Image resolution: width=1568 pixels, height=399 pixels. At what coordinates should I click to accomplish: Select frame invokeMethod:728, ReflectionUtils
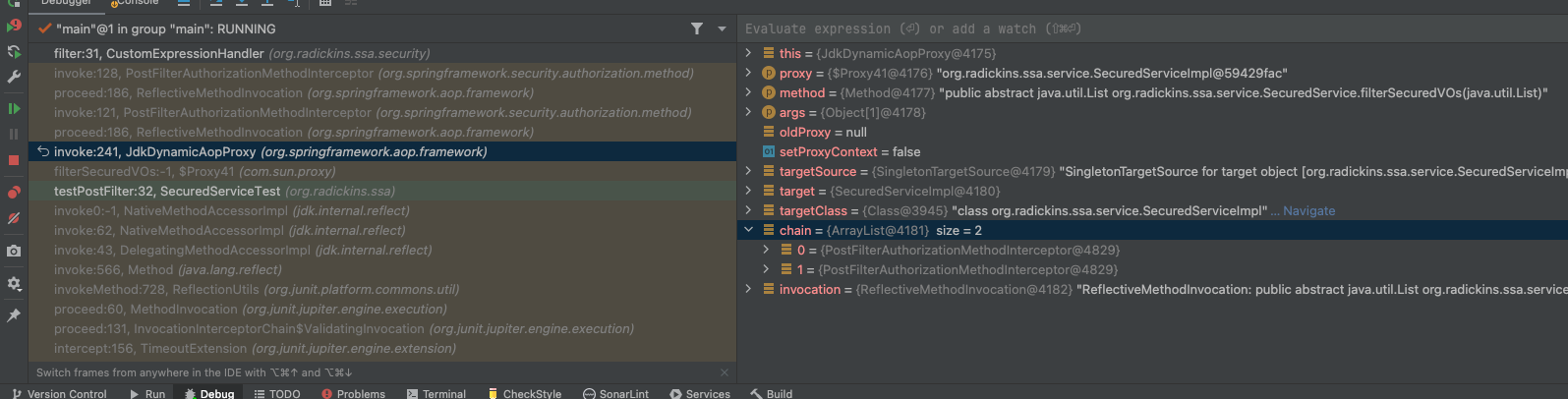(x=382, y=289)
